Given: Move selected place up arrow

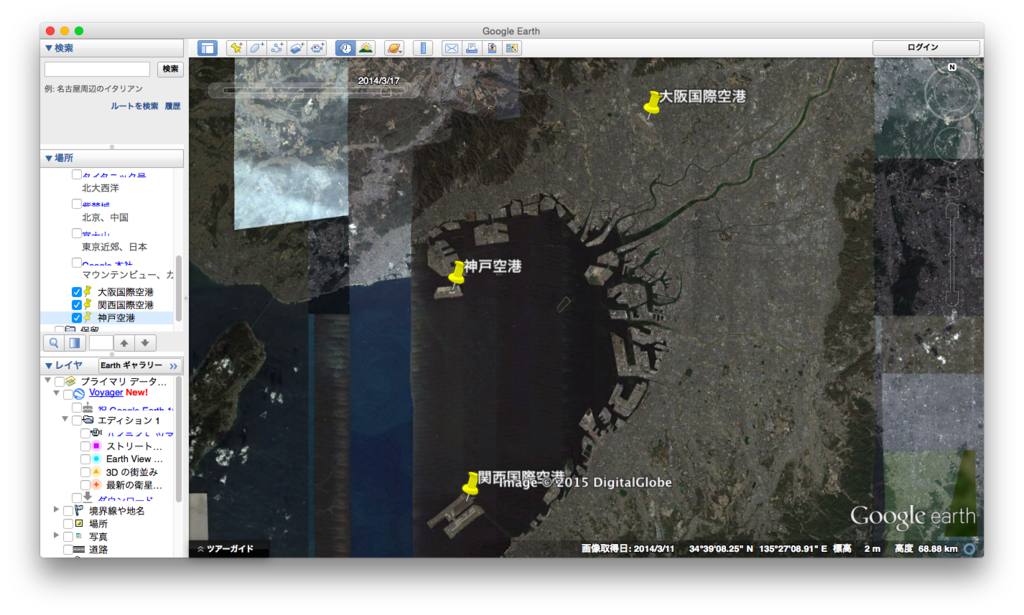Looking at the screenshot, I should tap(124, 343).
